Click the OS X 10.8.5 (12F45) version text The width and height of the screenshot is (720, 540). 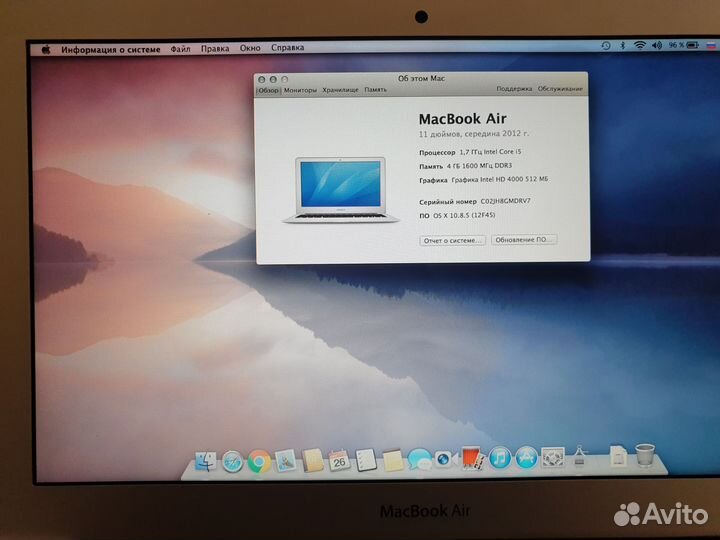click(x=464, y=215)
